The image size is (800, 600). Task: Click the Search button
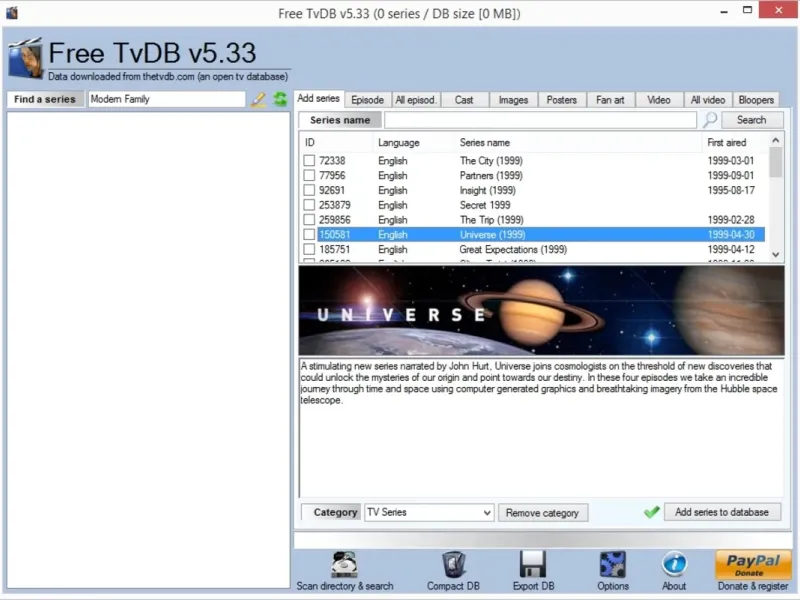tap(752, 120)
